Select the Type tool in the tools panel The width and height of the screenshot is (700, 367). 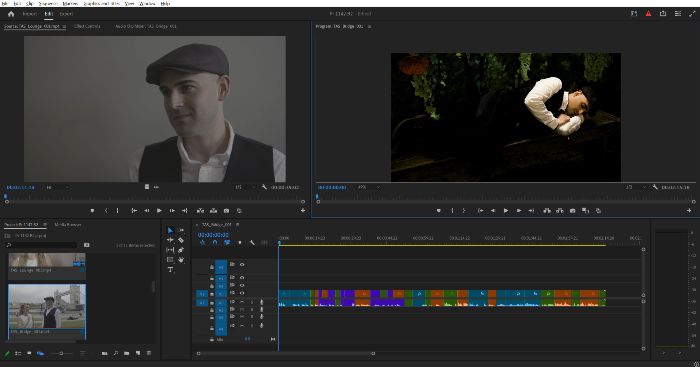point(170,270)
